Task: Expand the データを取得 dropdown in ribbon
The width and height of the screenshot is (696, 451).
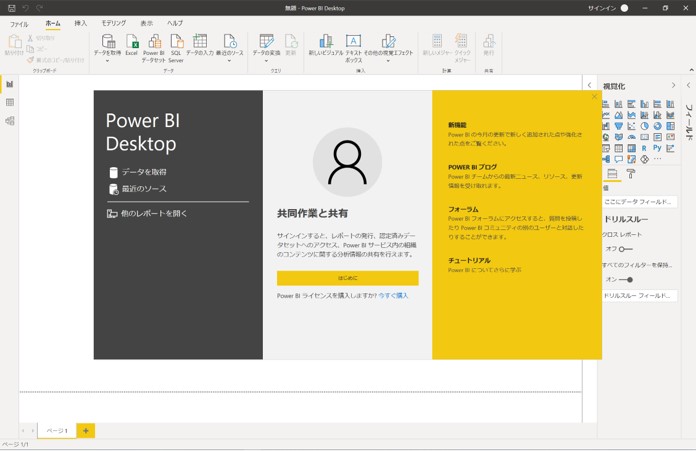Action: click(107, 61)
